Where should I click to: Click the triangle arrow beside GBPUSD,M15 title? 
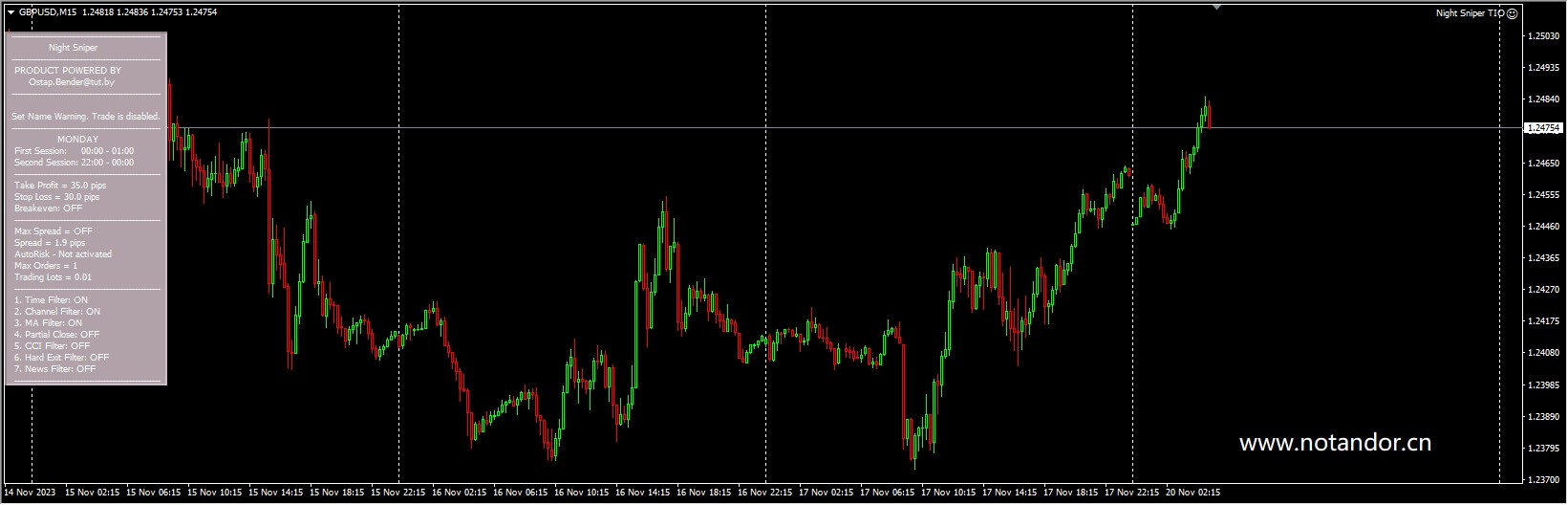tap(11, 12)
